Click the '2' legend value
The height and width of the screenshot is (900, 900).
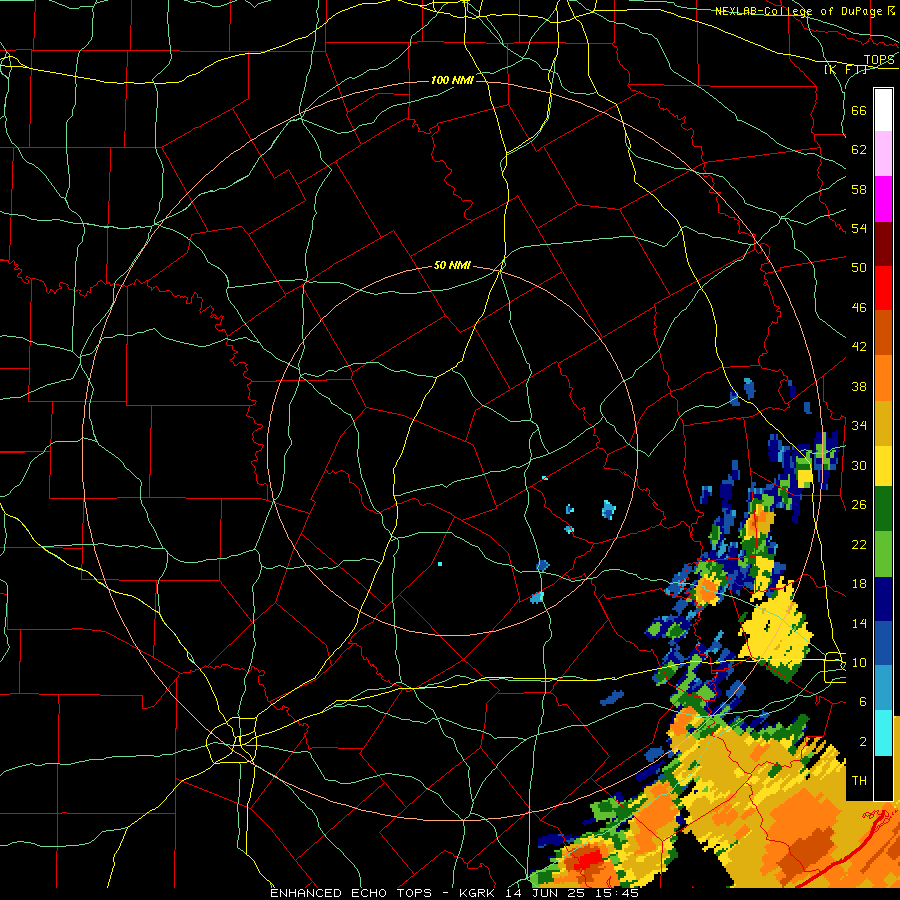click(862, 742)
